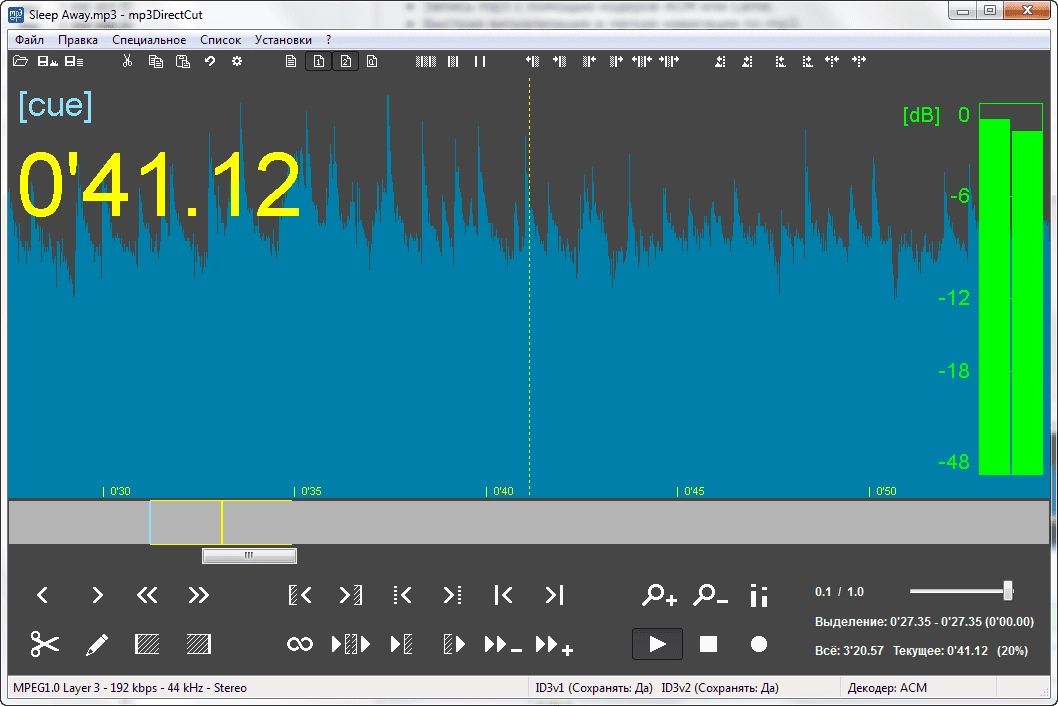
Task: Open the Правка menu
Action: (x=78, y=40)
